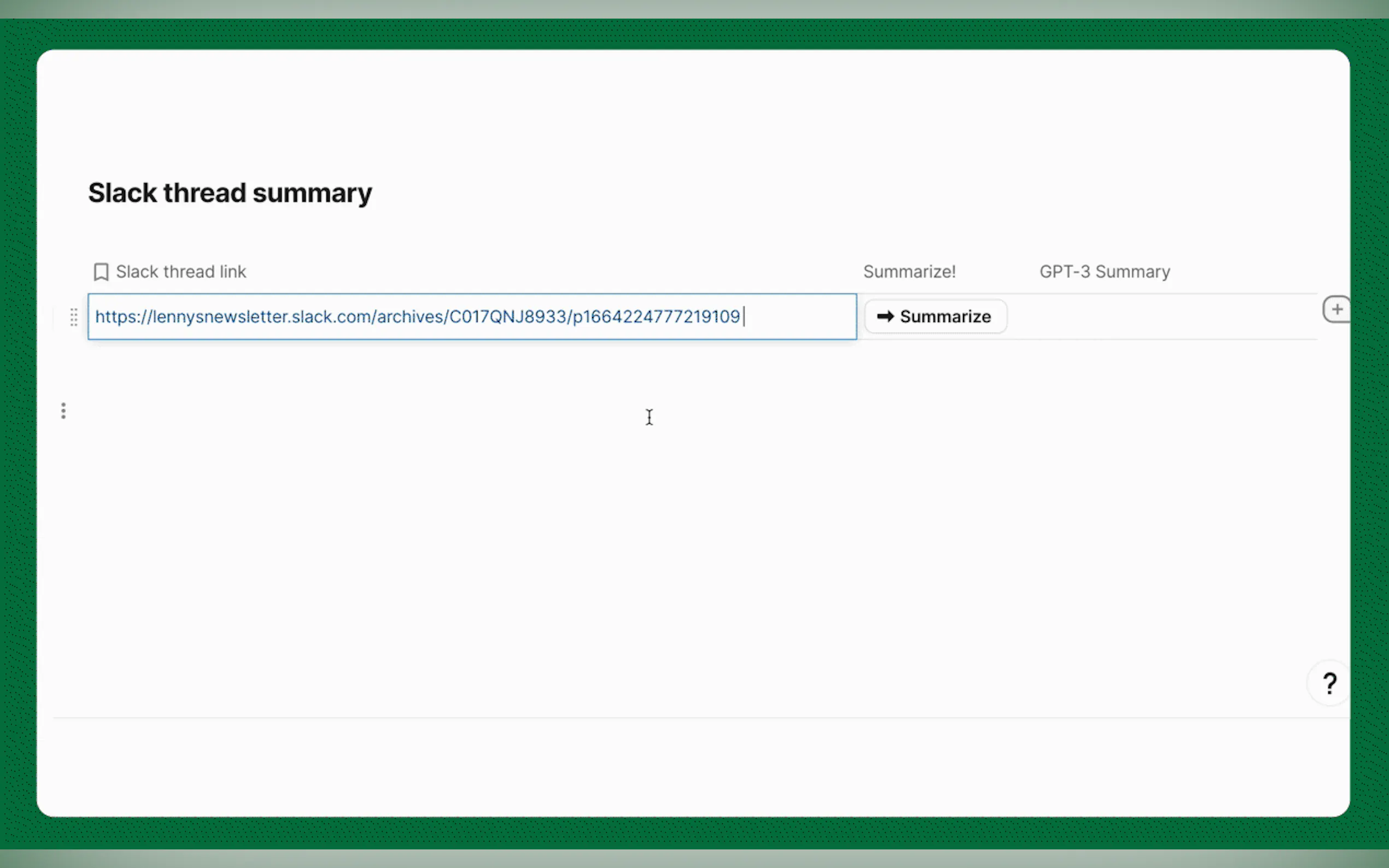Select the empty GPT-3 Summary cell
This screenshot has width=1389, height=868.
pos(1160,316)
